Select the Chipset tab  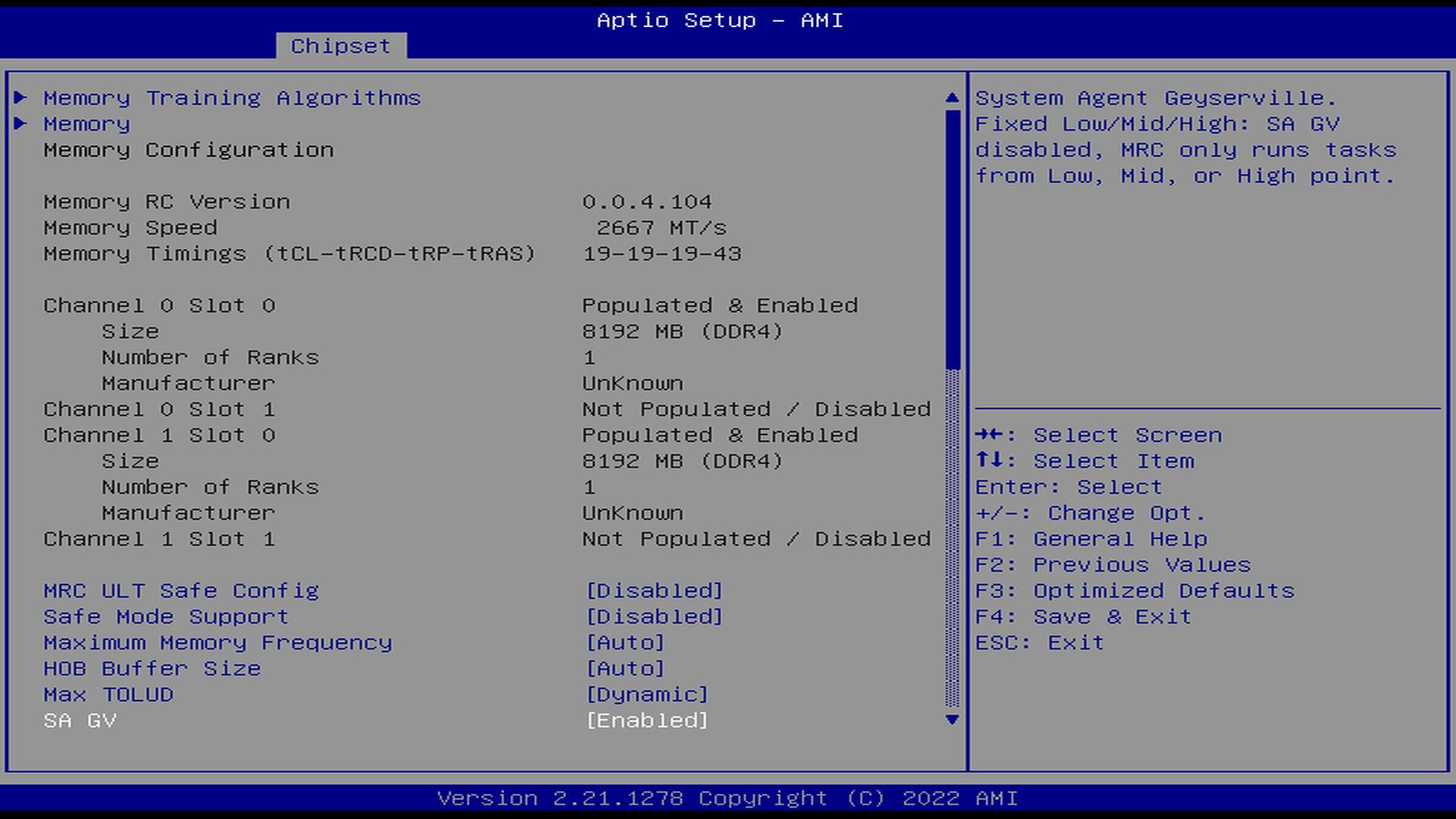340,46
